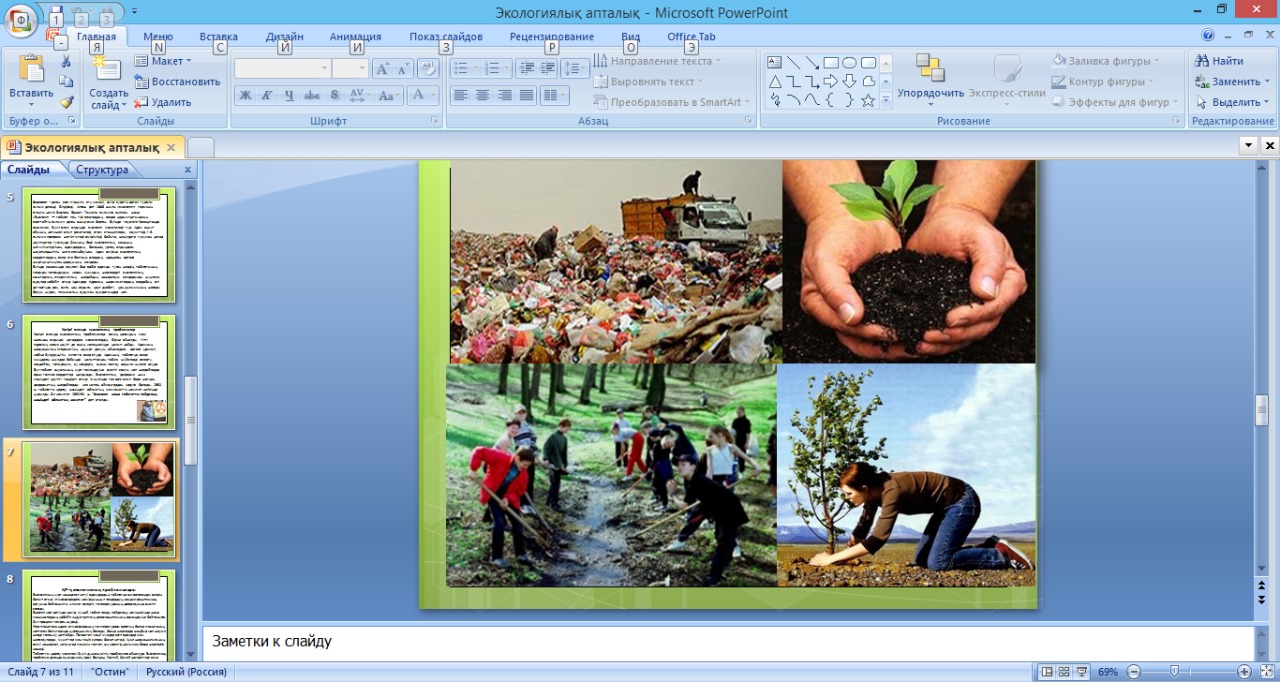Select slide 6 thumbnail

99,372
